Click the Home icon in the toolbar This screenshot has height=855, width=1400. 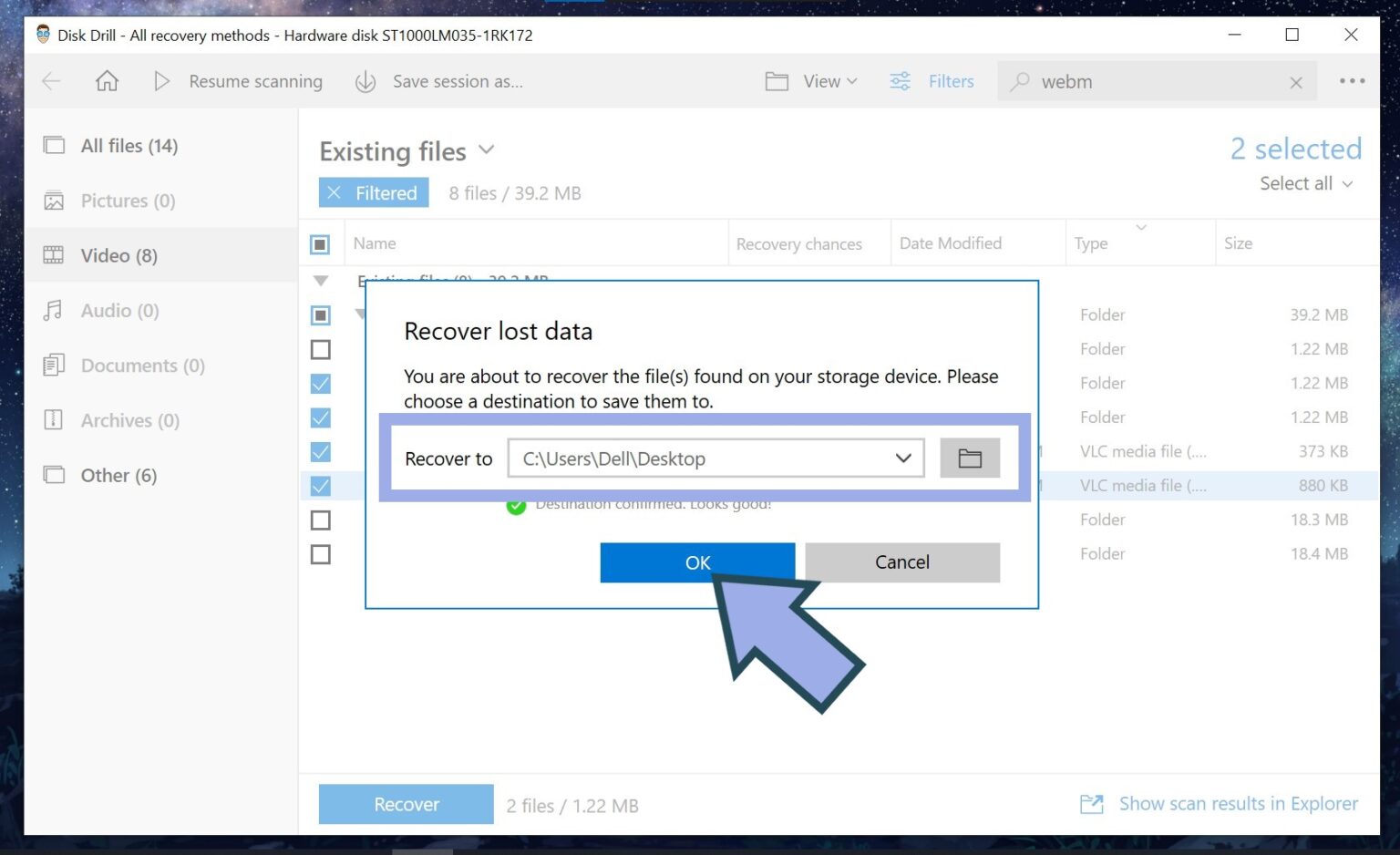click(107, 81)
